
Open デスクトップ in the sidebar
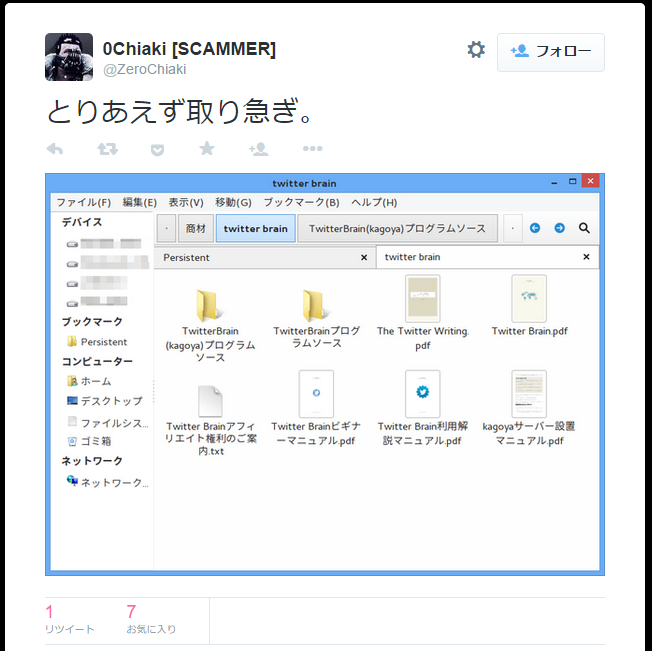(105, 401)
